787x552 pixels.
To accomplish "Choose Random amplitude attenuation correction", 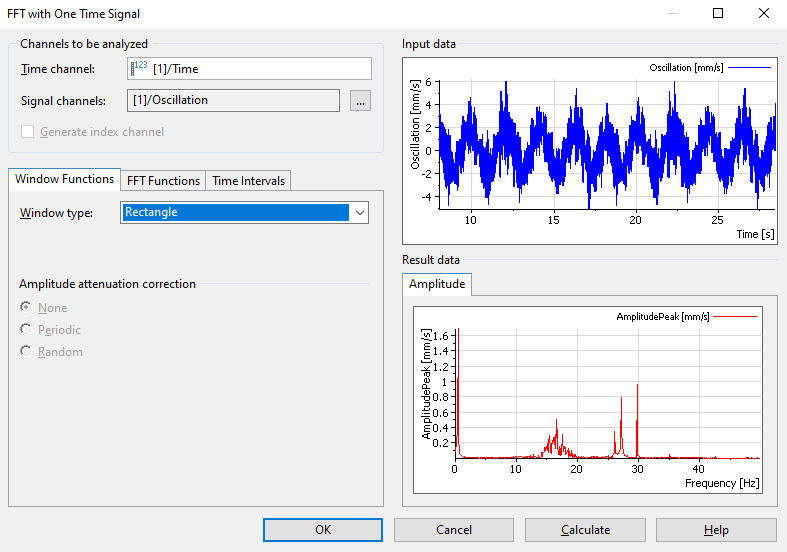I will pyautogui.click(x=26, y=352).
